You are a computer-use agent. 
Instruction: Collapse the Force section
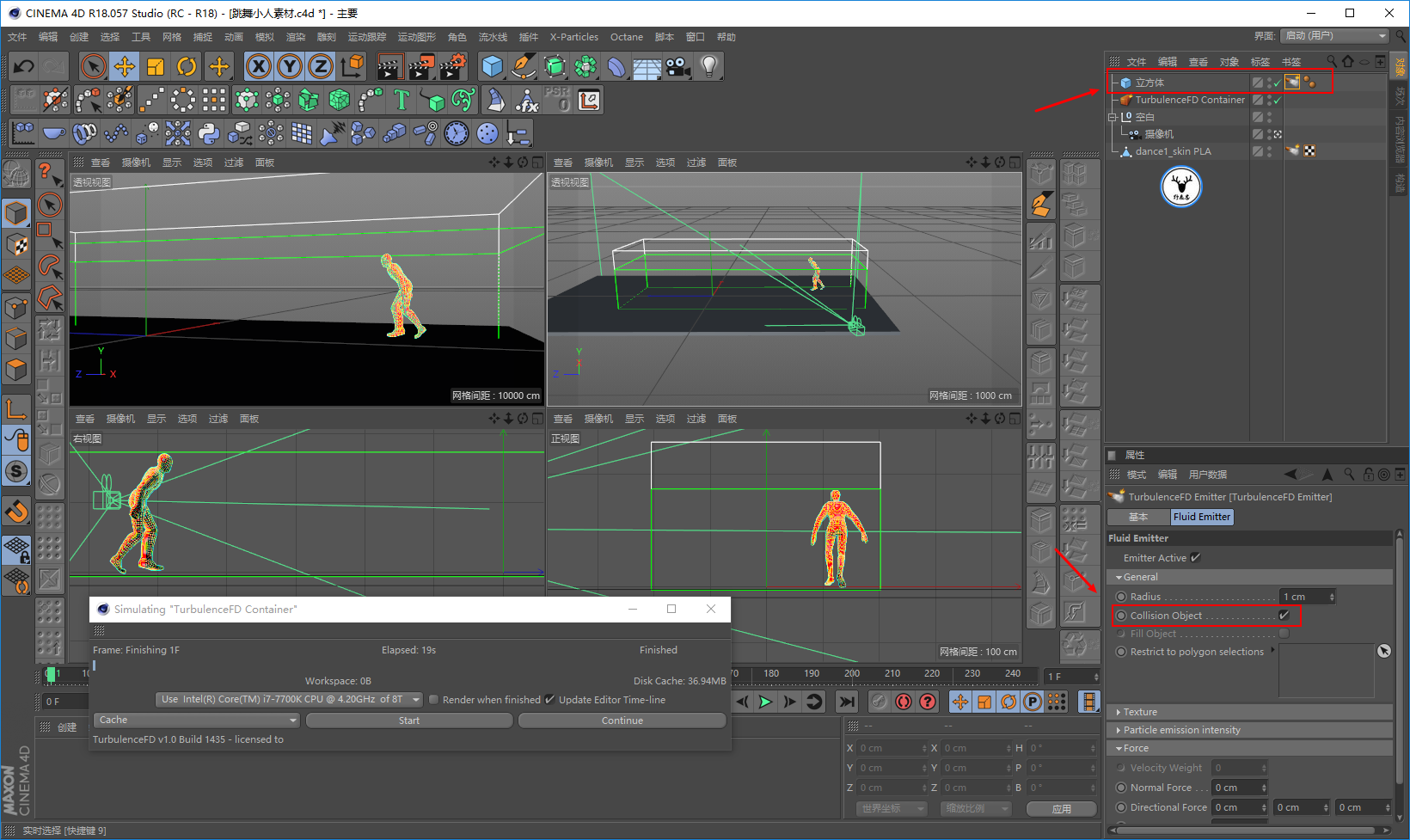tap(1119, 749)
